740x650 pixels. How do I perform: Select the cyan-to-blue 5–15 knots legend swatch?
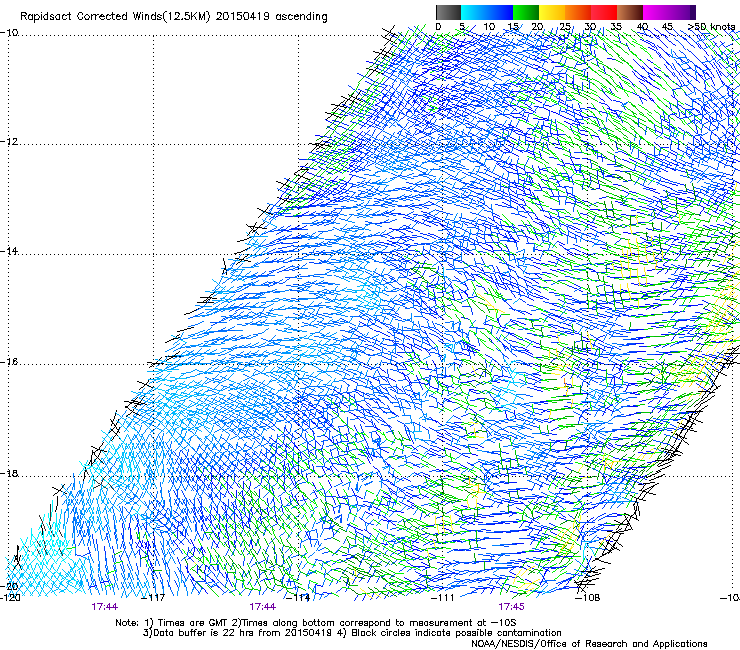(487, 12)
